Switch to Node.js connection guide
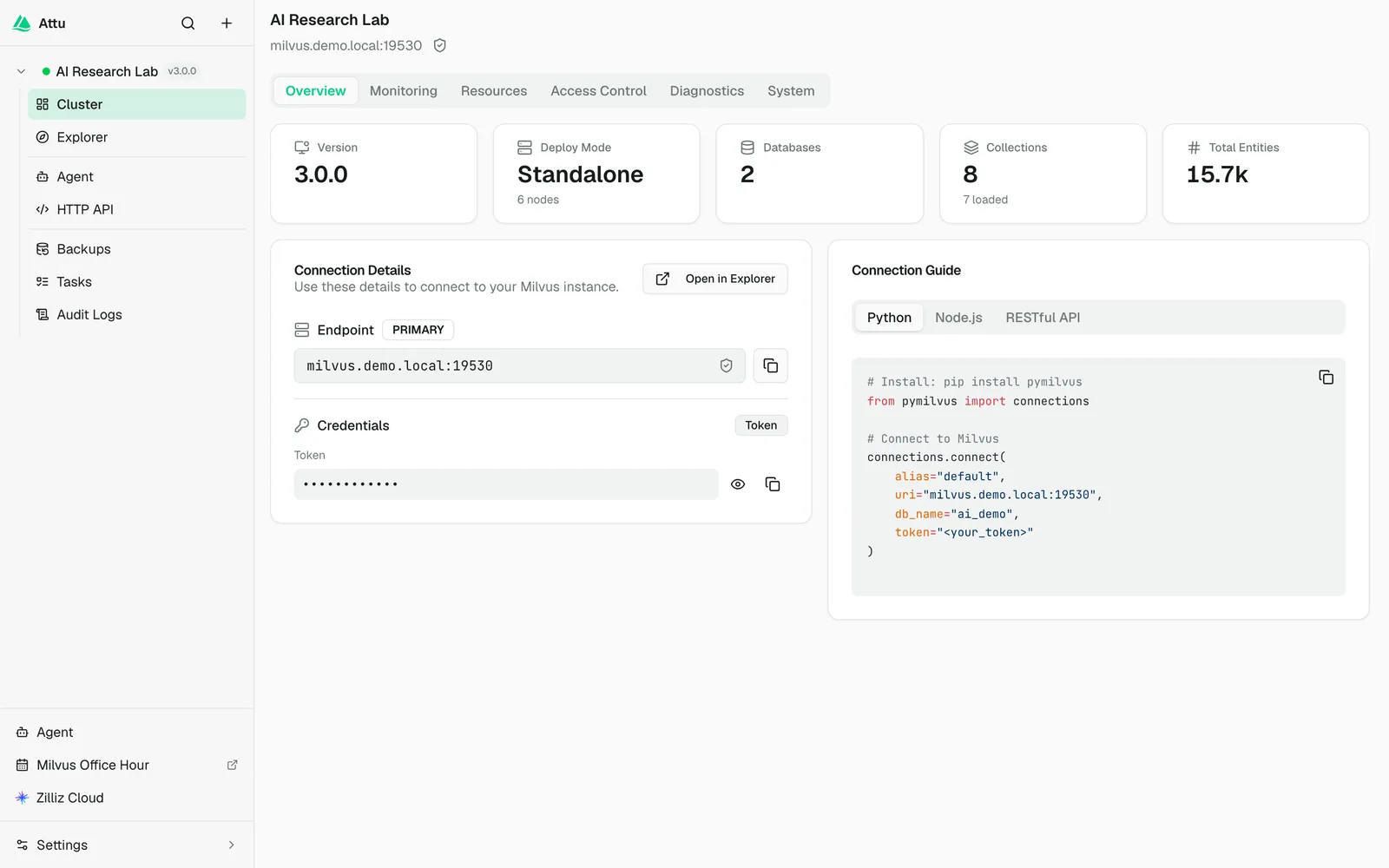Image resolution: width=1389 pixels, height=868 pixels. pos(958,318)
